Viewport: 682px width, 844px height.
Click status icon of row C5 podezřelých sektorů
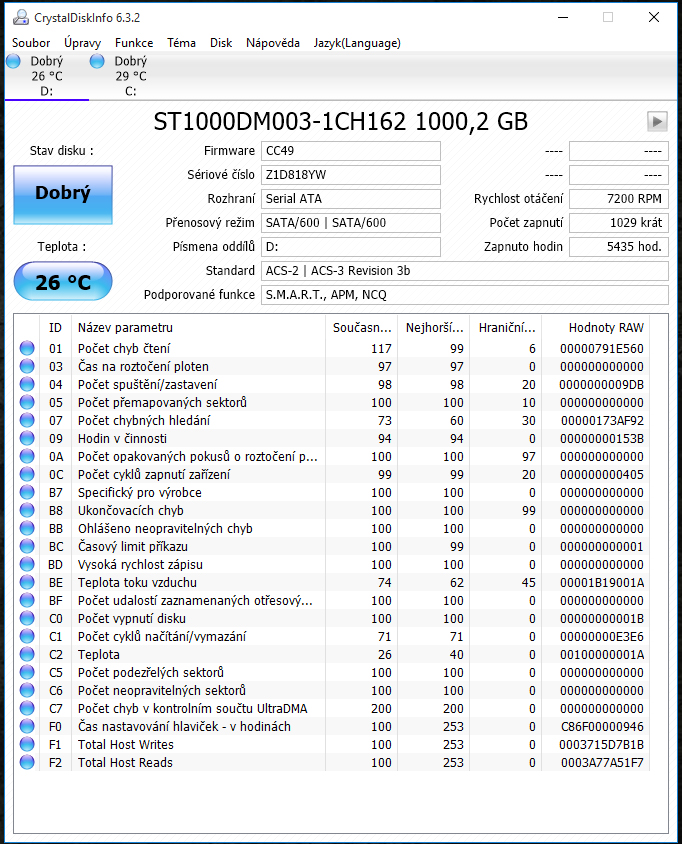pyautogui.click(x=27, y=672)
